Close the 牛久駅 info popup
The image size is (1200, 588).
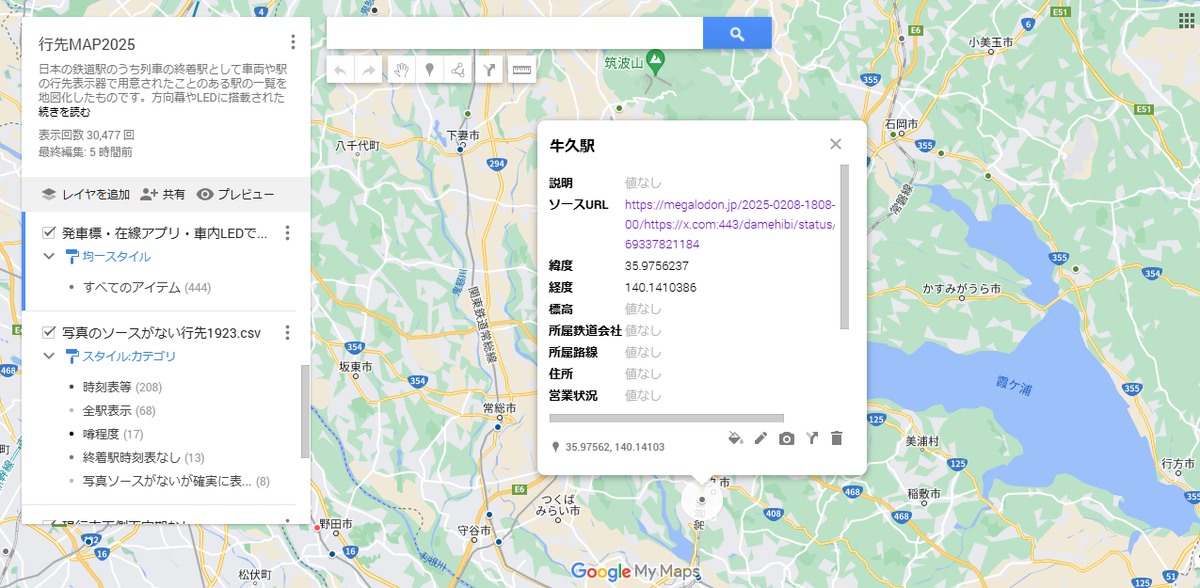pos(836,144)
